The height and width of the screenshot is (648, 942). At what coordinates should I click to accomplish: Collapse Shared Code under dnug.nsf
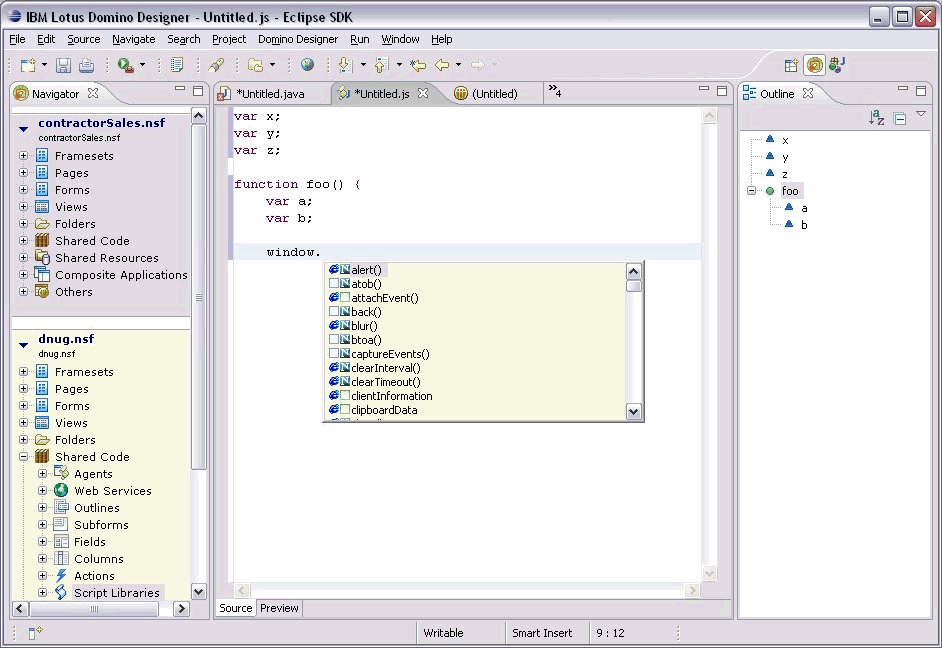point(23,457)
